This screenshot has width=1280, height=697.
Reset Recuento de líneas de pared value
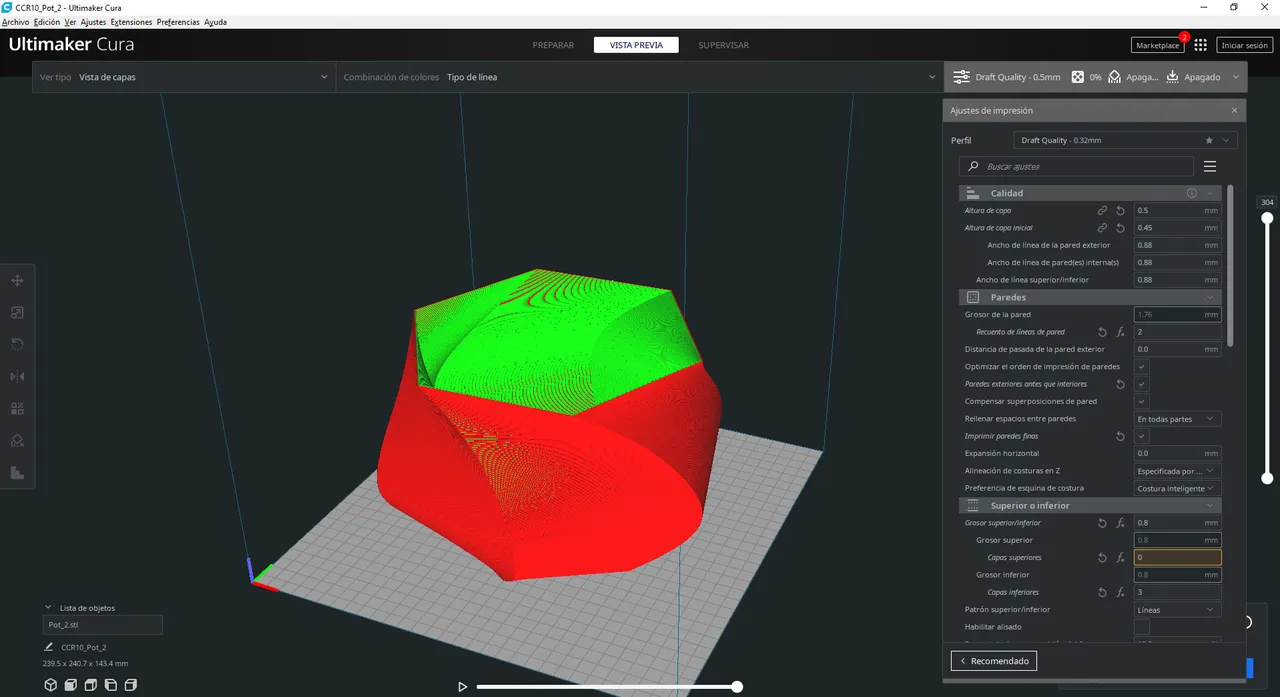click(x=1102, y=332)
